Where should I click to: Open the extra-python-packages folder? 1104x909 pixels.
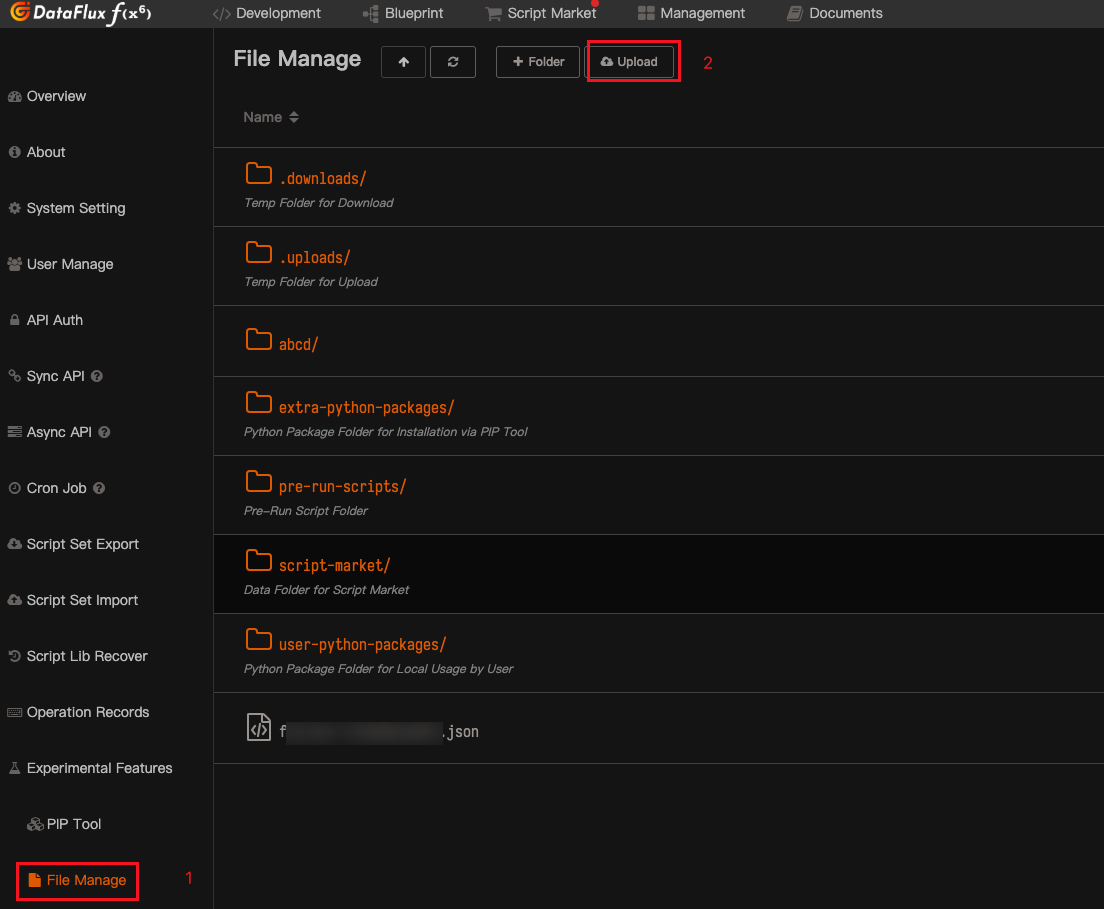tap(366, 407)
